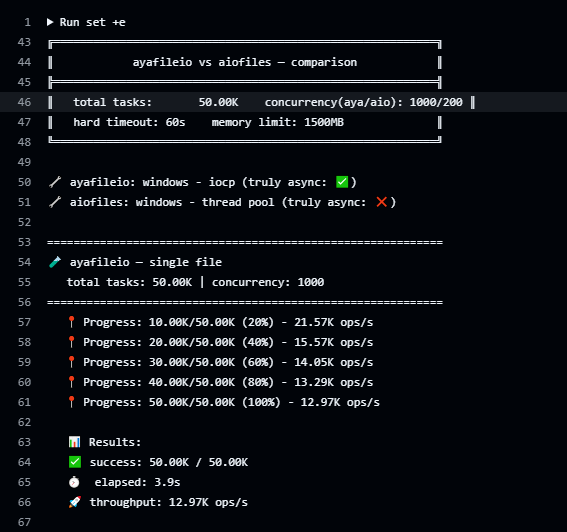Click "13.29K ops/s" progress value
This screenshot has width=567, height=532.
tap(333, 382)
